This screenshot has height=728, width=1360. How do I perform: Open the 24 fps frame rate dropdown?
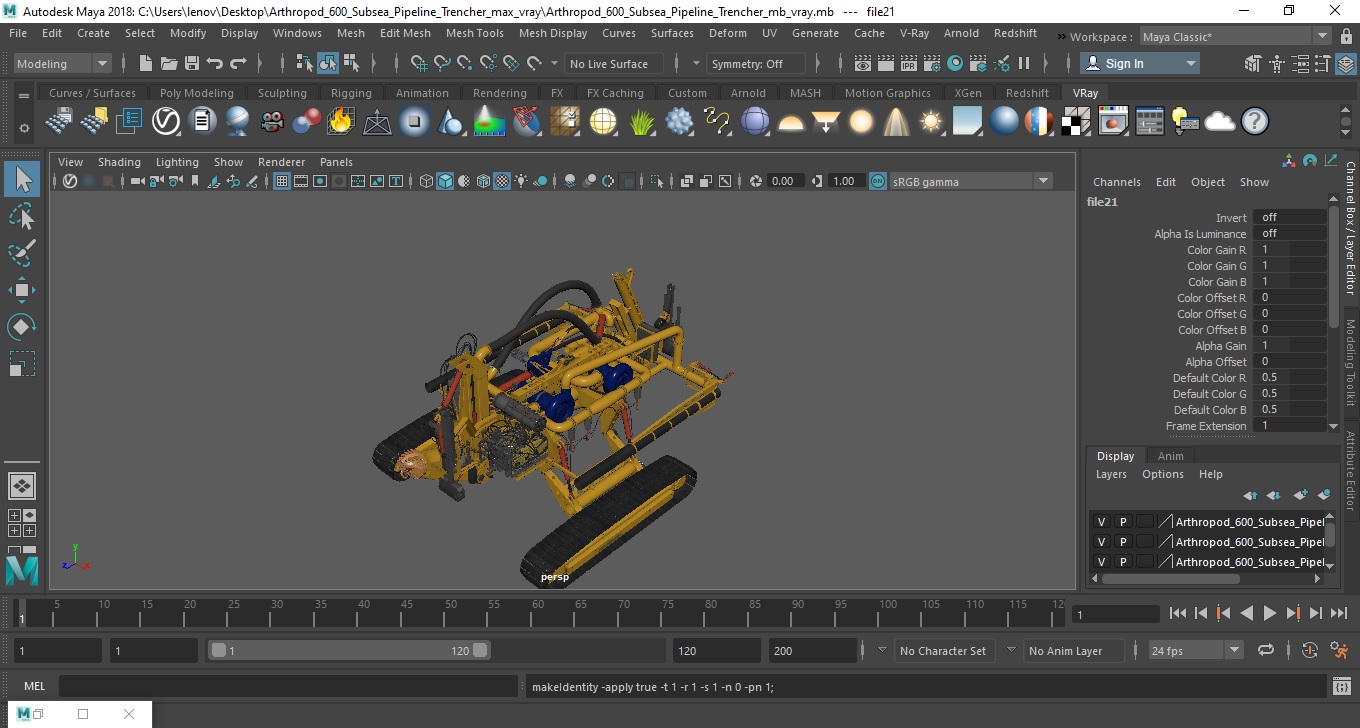click(1195, 650)
